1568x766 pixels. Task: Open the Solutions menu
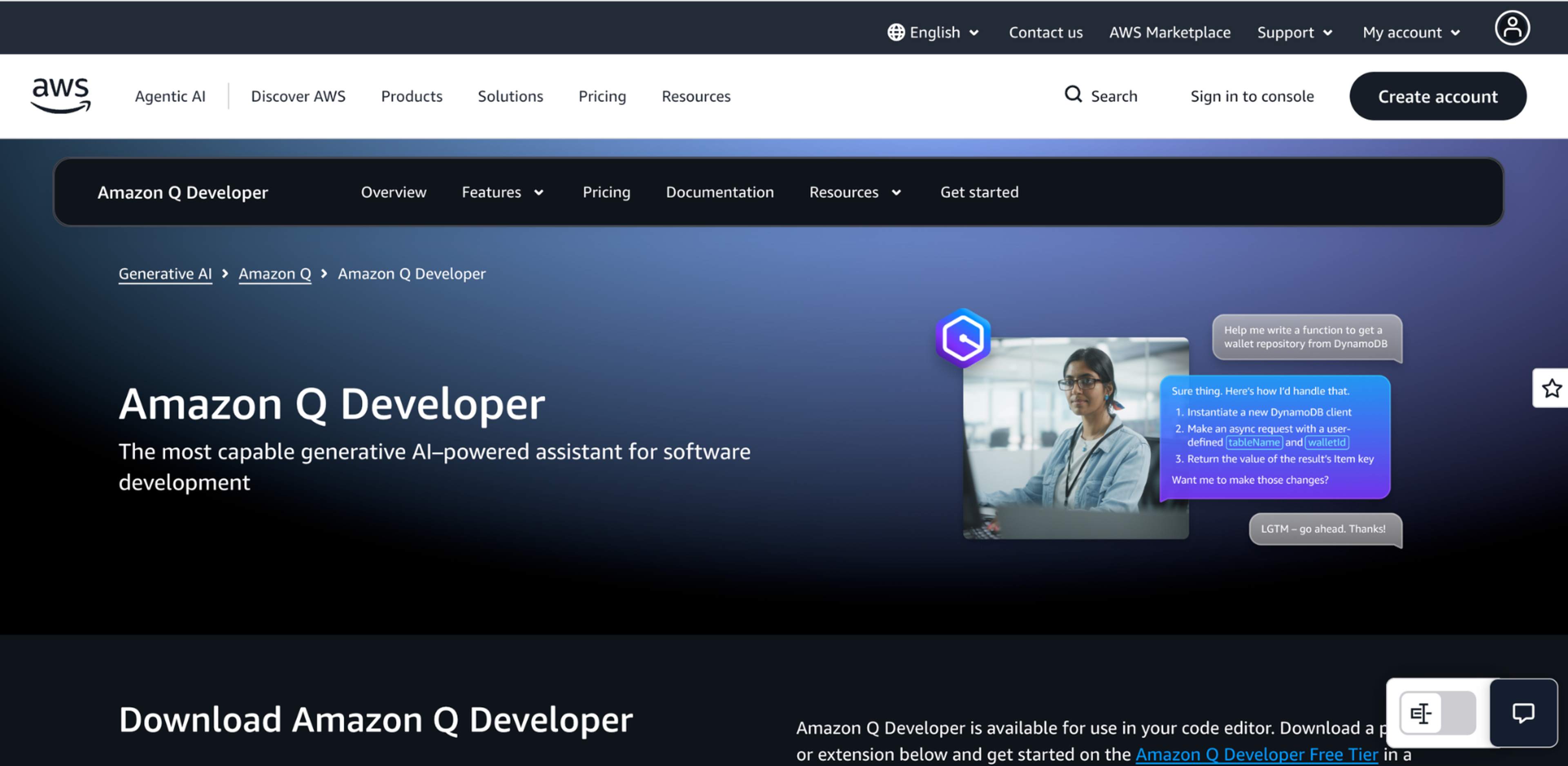510,96
